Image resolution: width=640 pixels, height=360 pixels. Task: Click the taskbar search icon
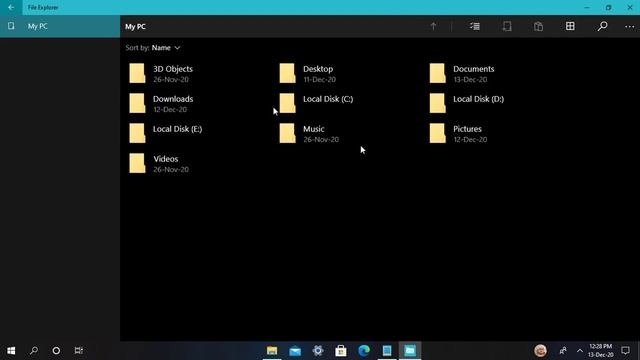tap(34, 351)
